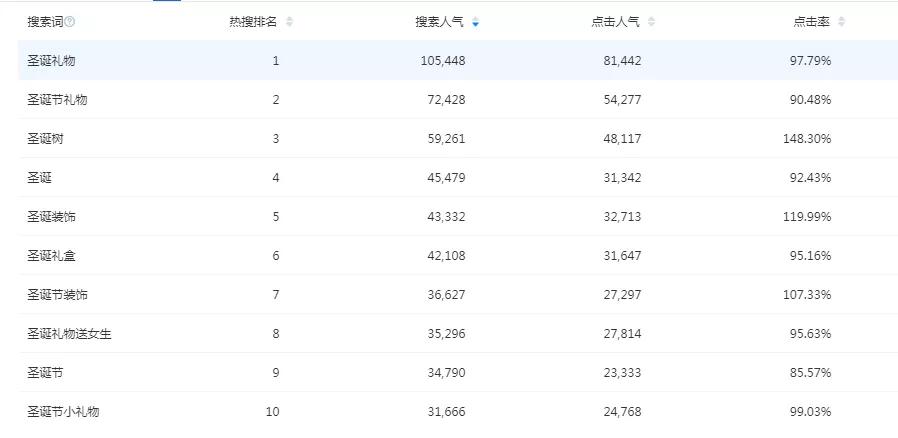Viewport: 898px width, 438px height.
Task: Open the 圣诞装饰 search term
Action: click(x=51, y=217)
